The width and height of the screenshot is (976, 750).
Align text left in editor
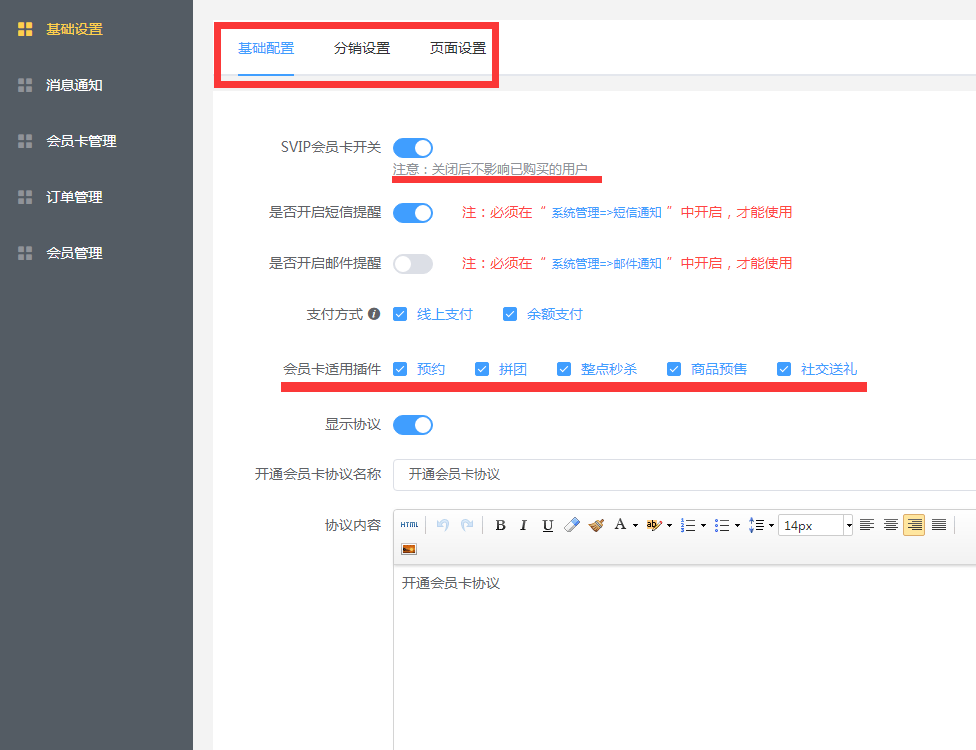[866, 525]
